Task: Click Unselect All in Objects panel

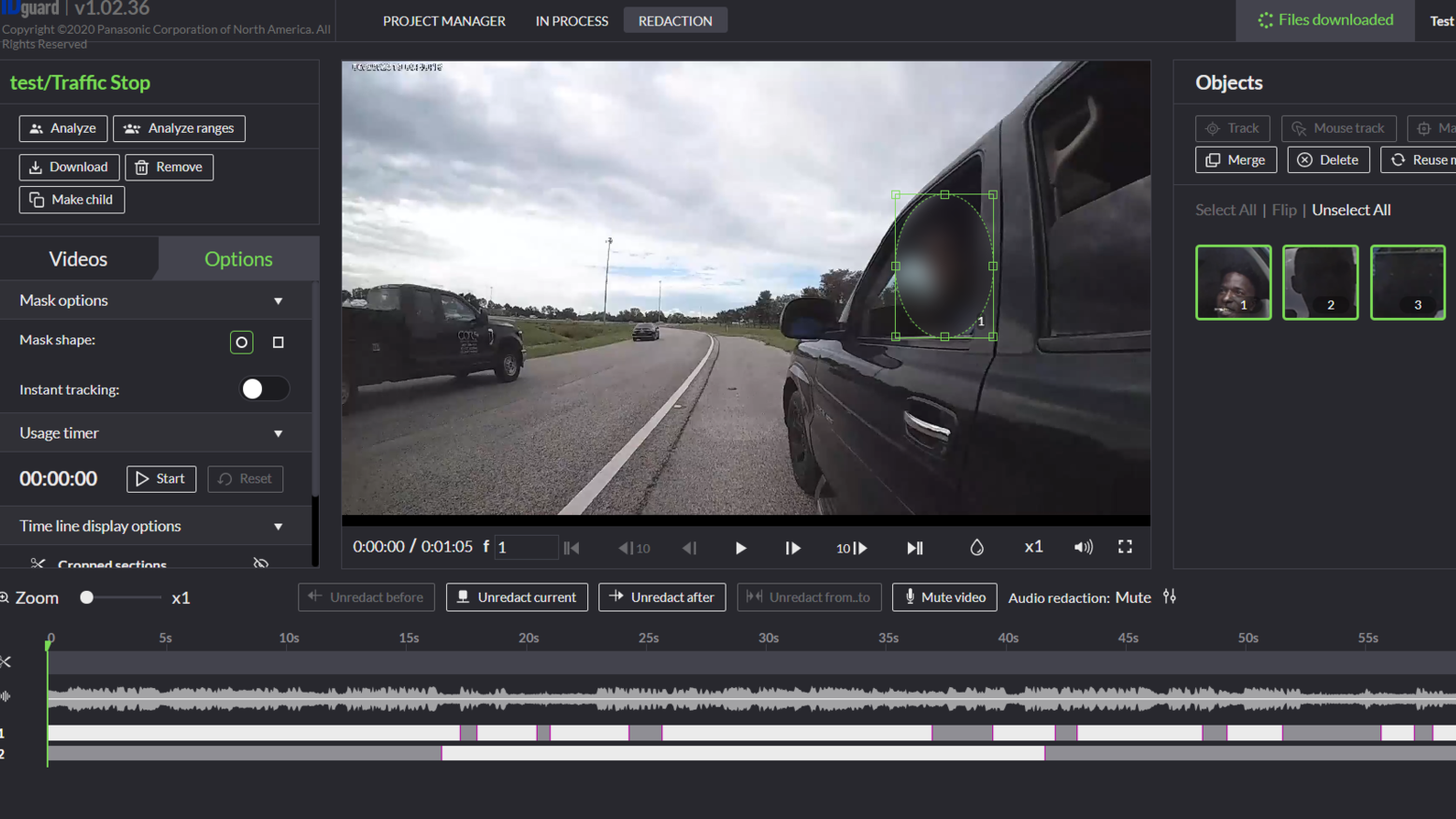Action: pos(1350,209)
